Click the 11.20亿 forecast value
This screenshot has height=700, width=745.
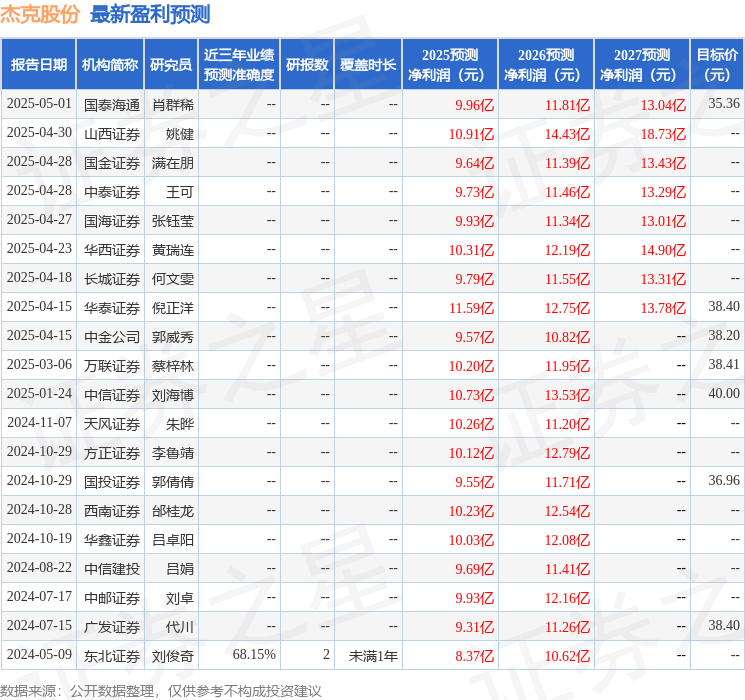pyautogui.click(x=567, y=424)
